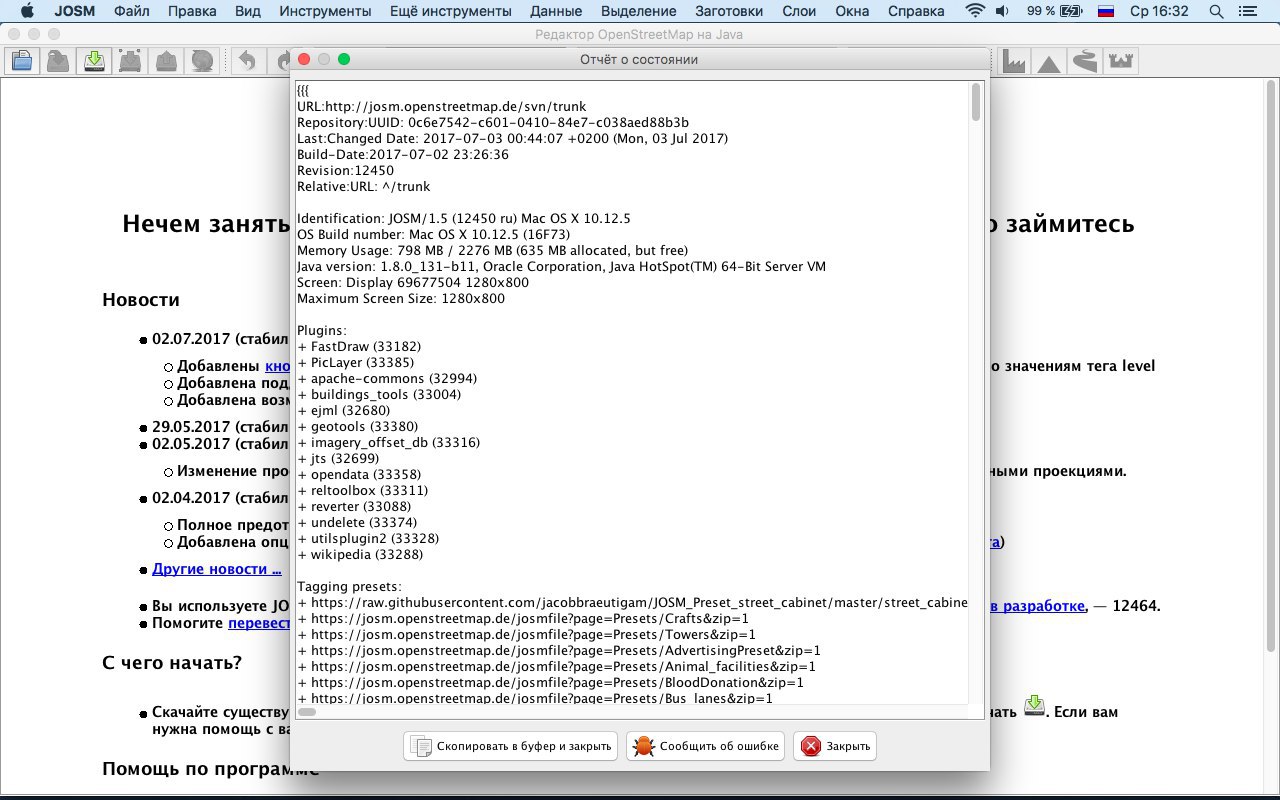The image size is (1280, 800).
Task: Open the Слои menu
Action: 800,11
